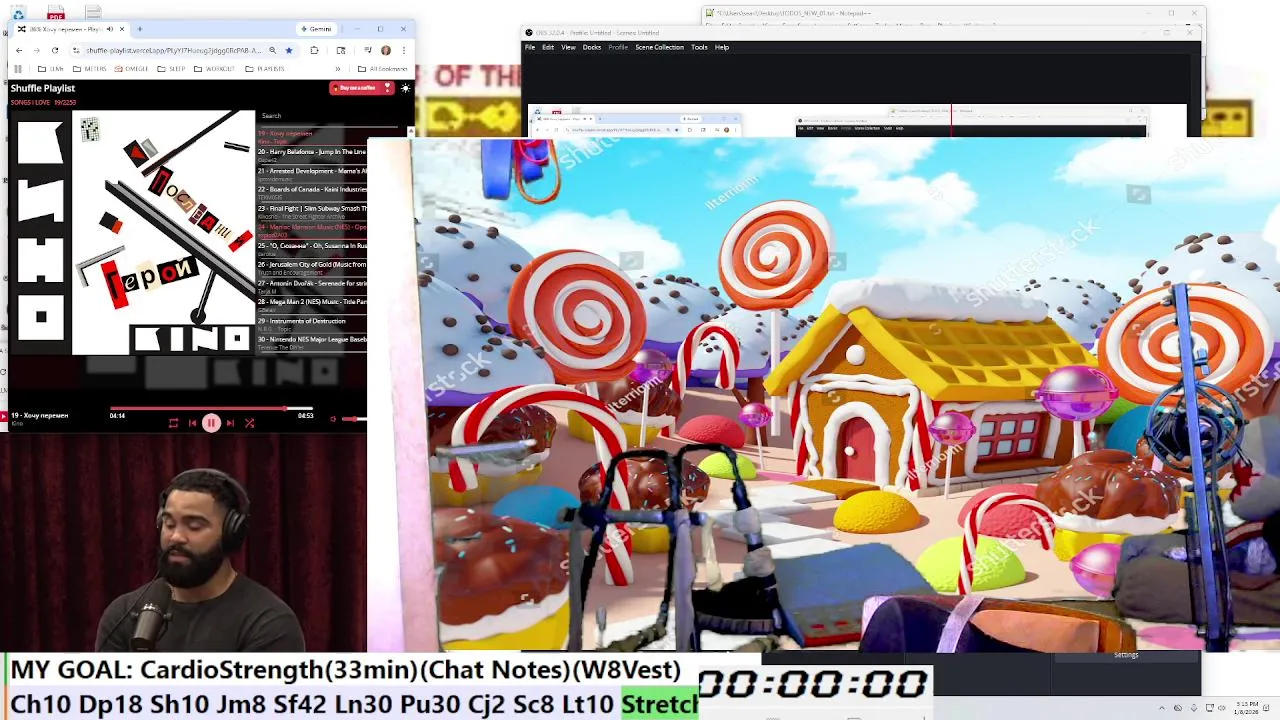Toggle the shuffle icon in player controls

[x=249, y=423]
